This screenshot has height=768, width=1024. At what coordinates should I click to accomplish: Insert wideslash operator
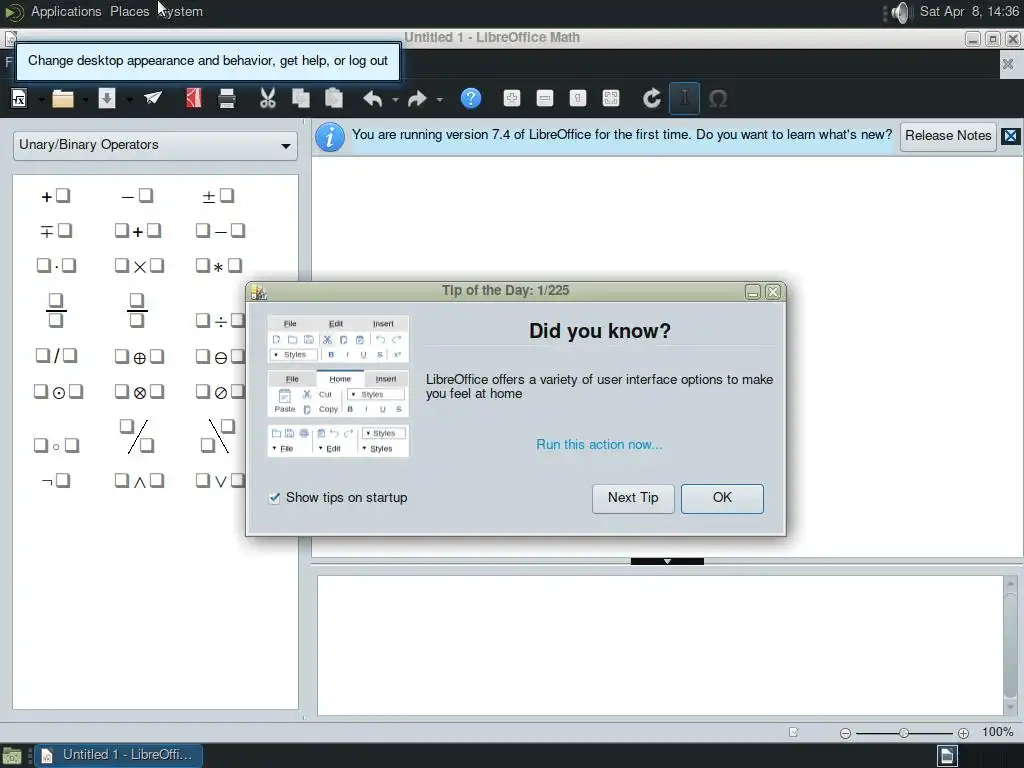click(x=137, y=436)
